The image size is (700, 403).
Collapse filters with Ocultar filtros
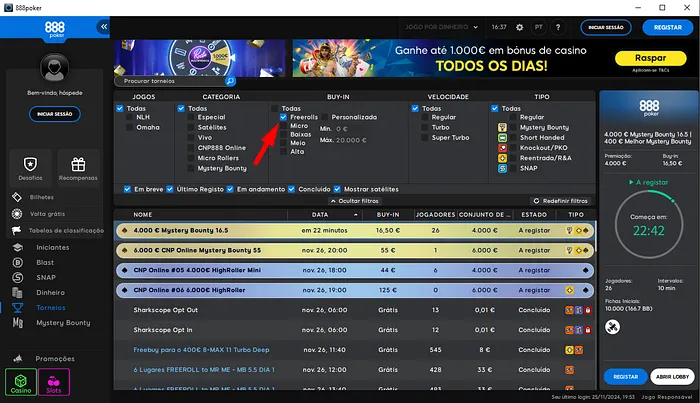(354, 201)
